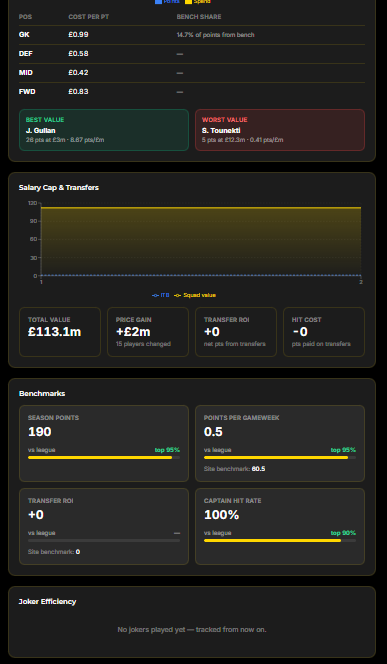The height and width of the screenshot is (664, 387).
Task: Click the Bench Share column header
Action: 199,17
